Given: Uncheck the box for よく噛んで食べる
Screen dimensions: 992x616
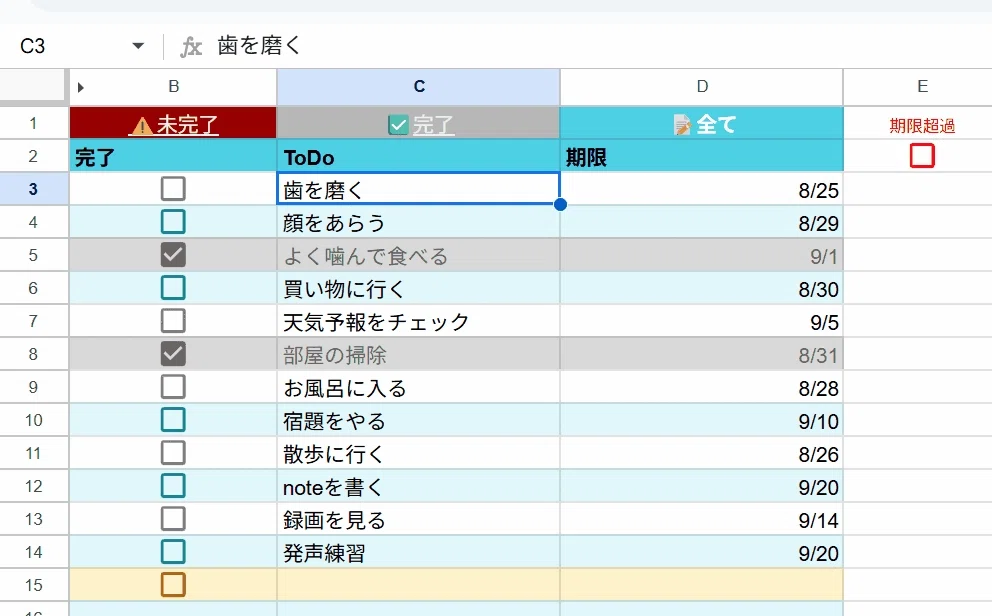Looking at the screenshot, I should tap(173, 255).
